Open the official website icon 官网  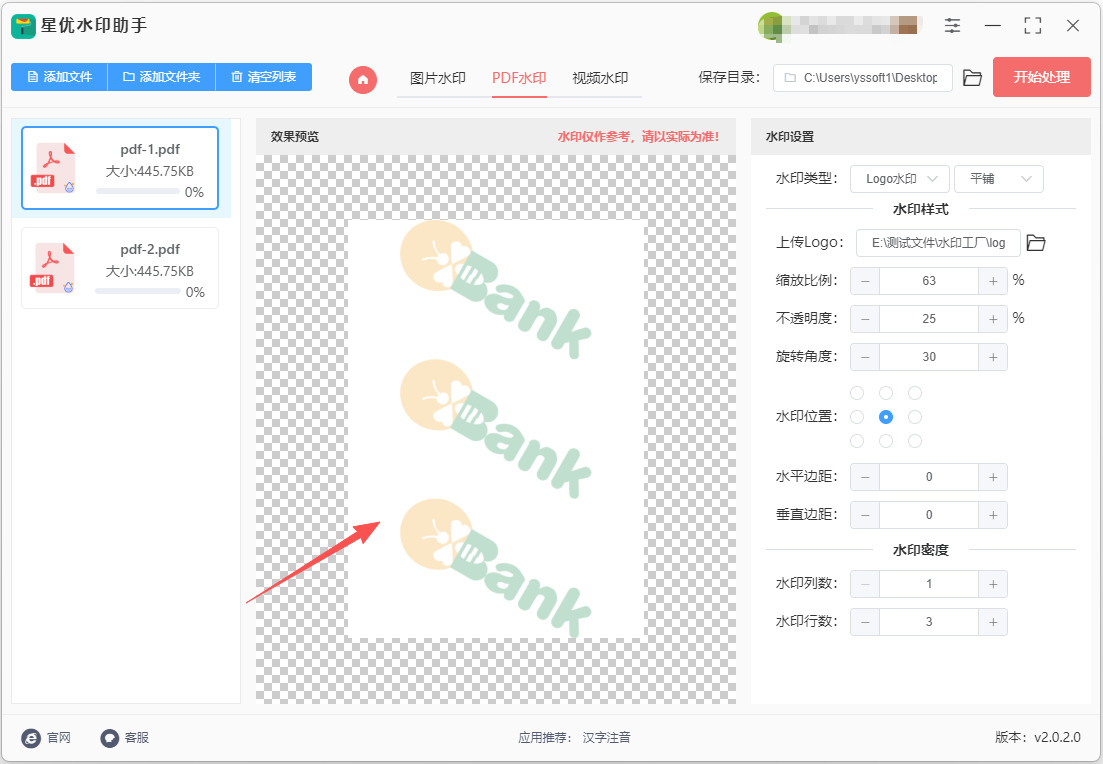tap(32, 737)
